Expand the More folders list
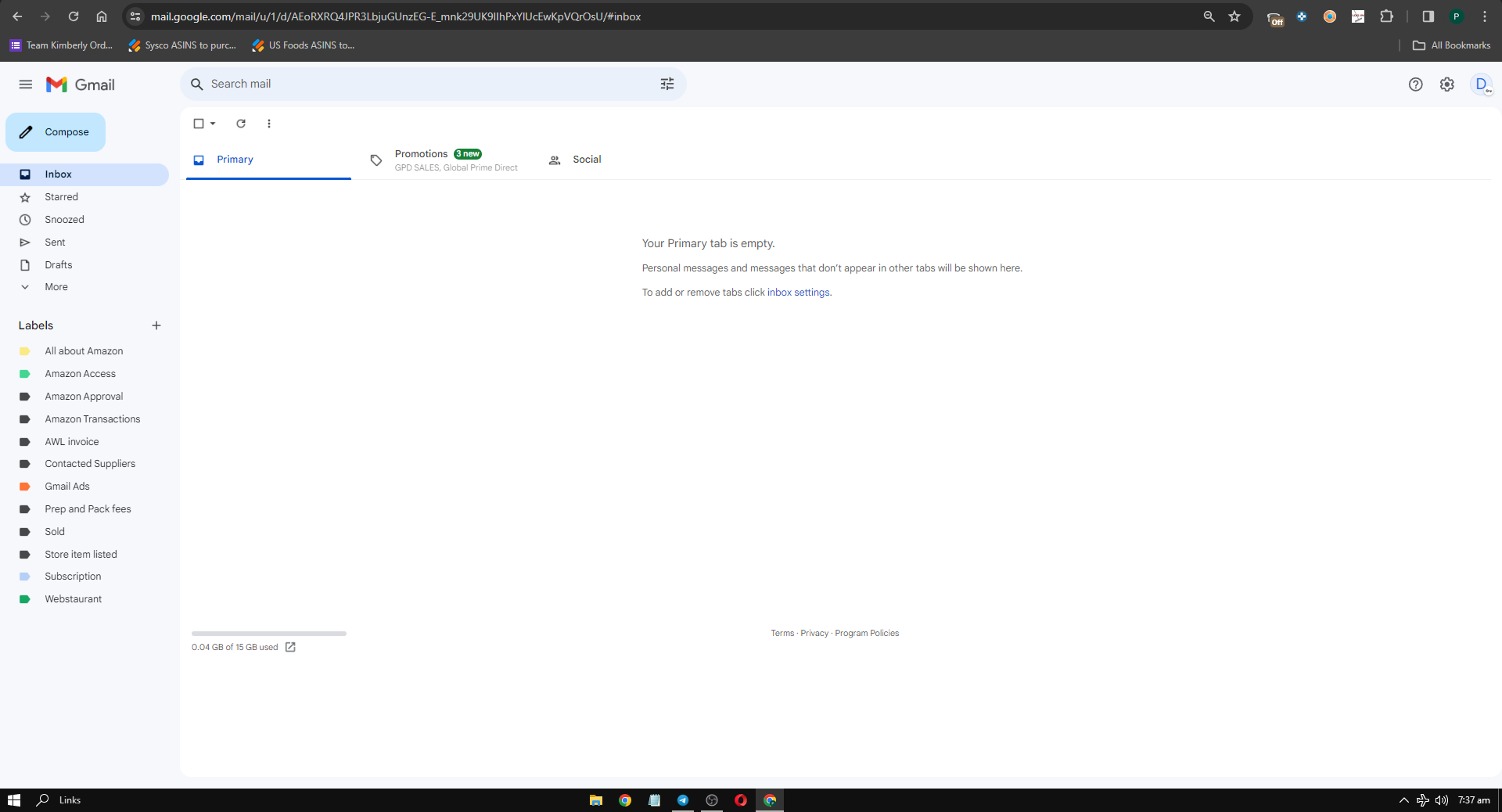 (x=84, y=287)
